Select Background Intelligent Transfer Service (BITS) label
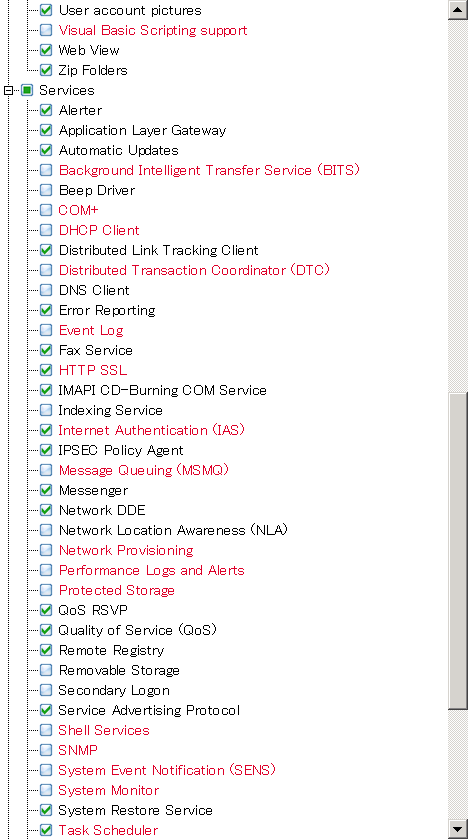This screenshot has width=468, height=839. coord(209,170)
